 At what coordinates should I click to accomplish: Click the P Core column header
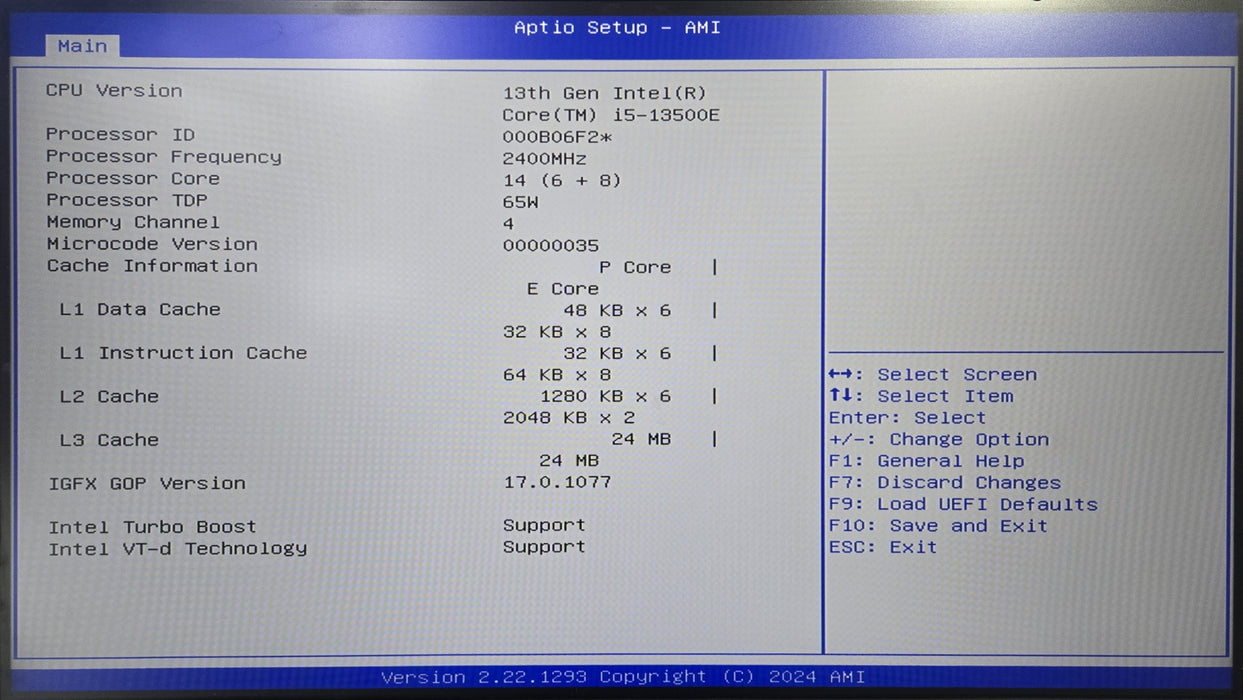coord(635,268)
